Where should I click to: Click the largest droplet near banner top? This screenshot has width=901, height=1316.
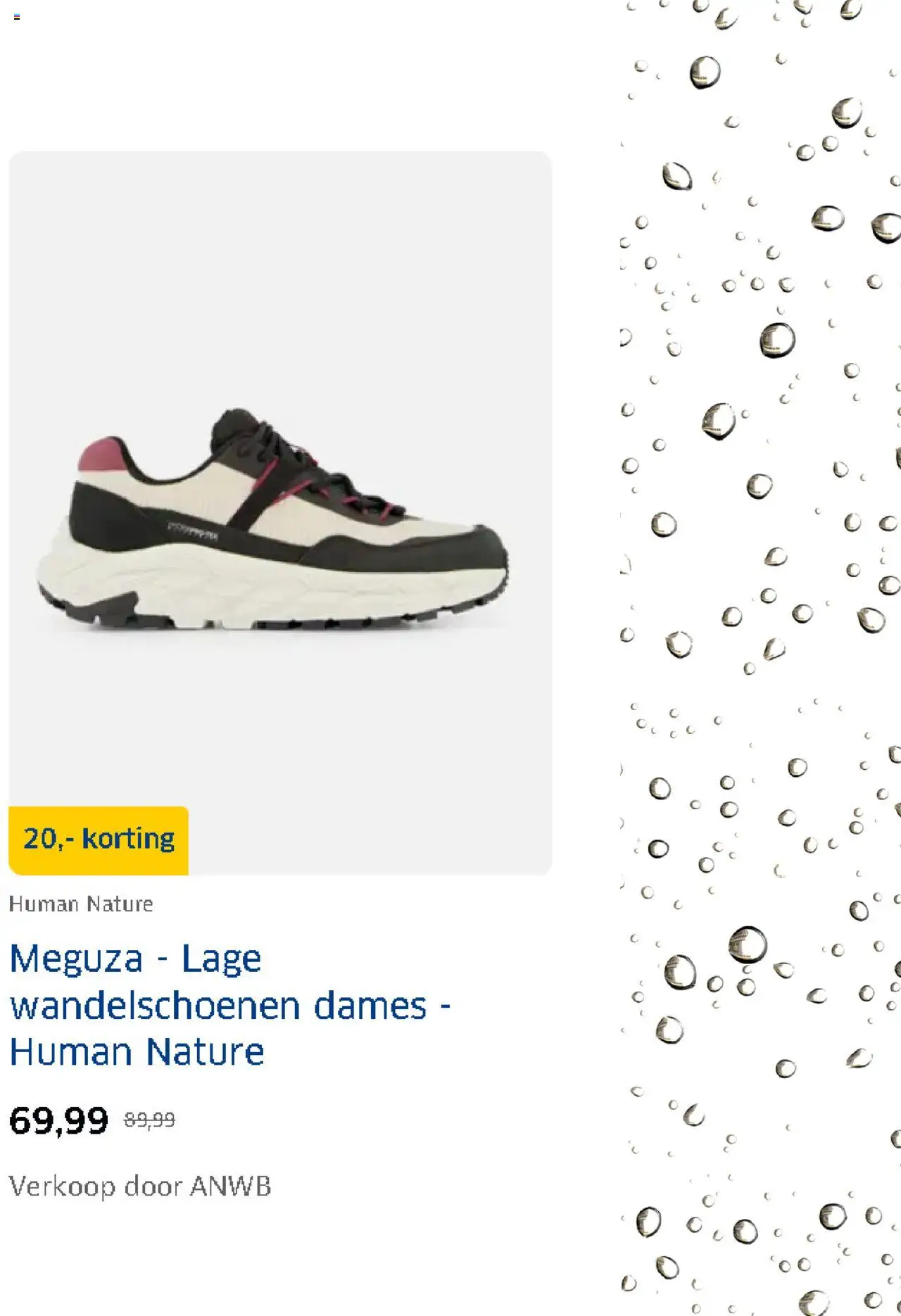pyautogui.click(x=705, y=72)
